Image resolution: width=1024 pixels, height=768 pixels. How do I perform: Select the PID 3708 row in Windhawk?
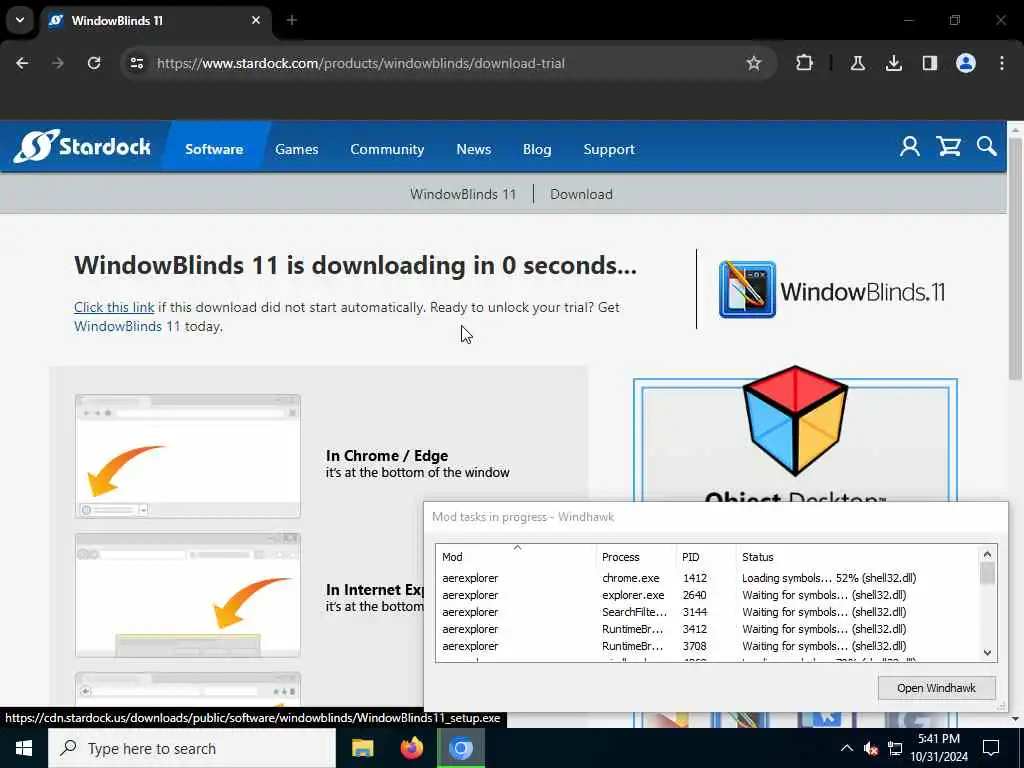pos(708,646)
